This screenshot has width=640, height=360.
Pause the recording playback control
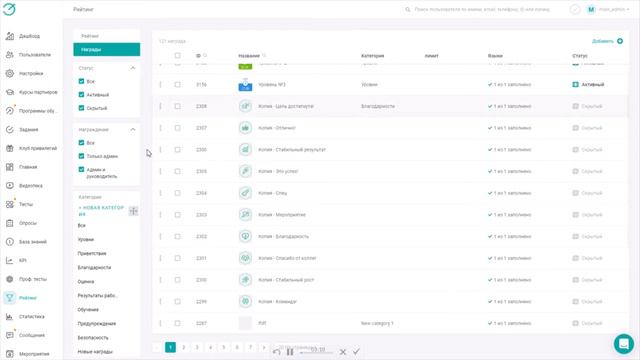pos(290,351)
